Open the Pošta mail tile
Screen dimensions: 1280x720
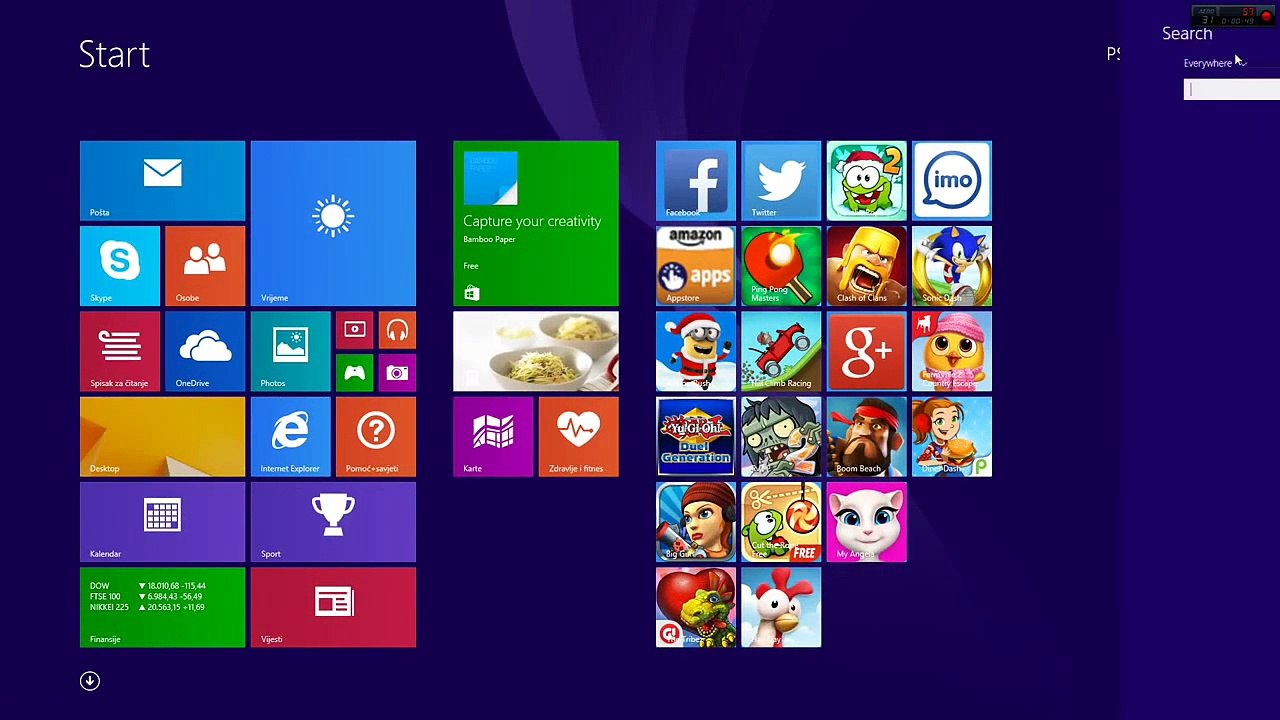click(x=162, y=181)
